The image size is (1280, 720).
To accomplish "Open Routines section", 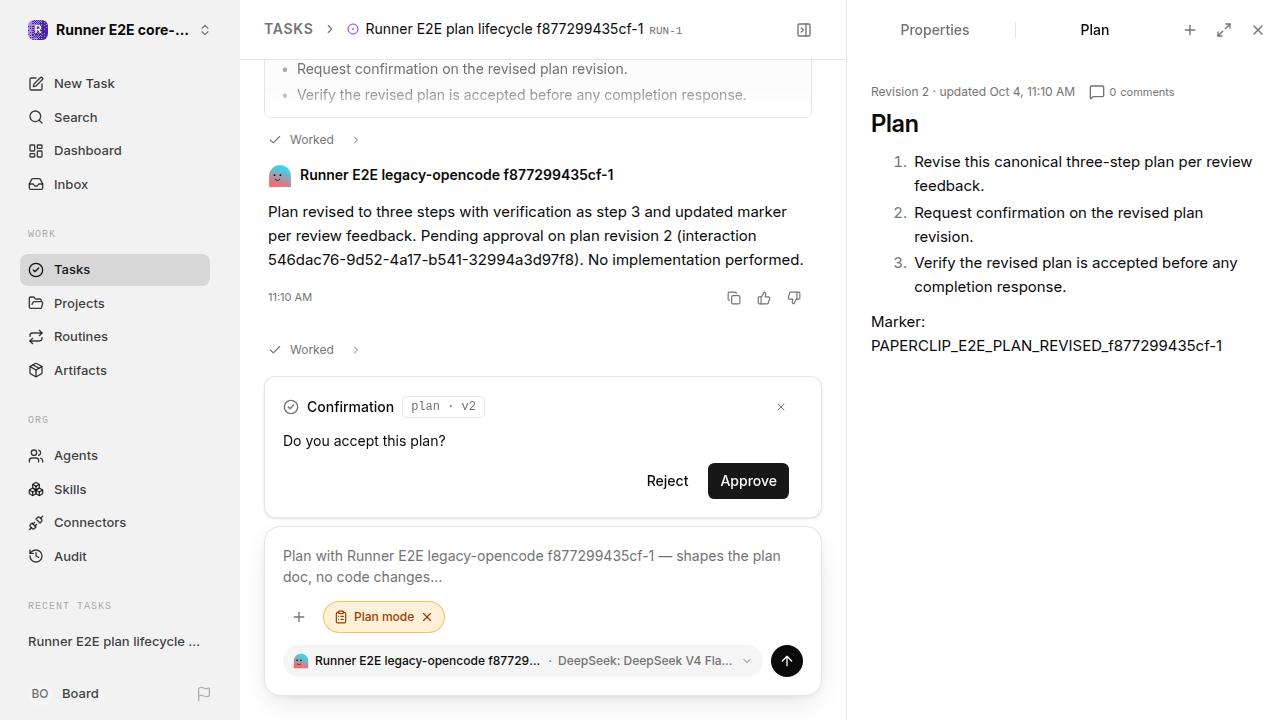I will 115,337.
